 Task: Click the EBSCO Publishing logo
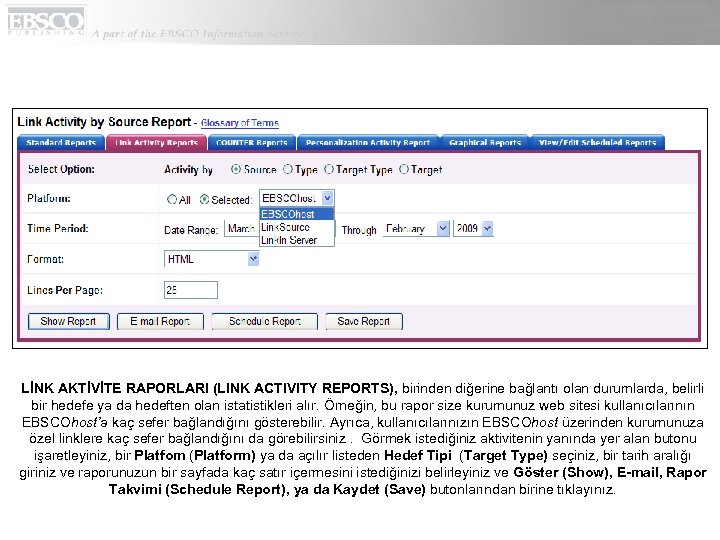46,21
